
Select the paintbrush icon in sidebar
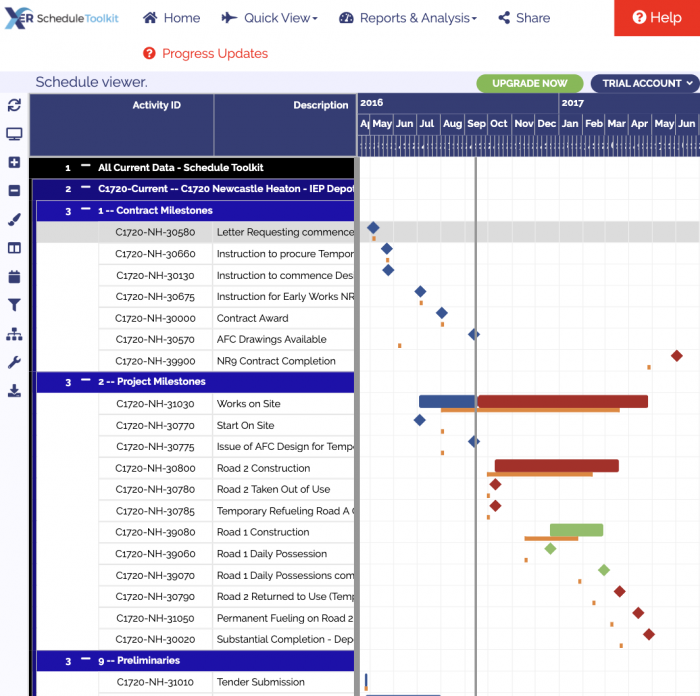pyautogui.click(x=14, y=220)
